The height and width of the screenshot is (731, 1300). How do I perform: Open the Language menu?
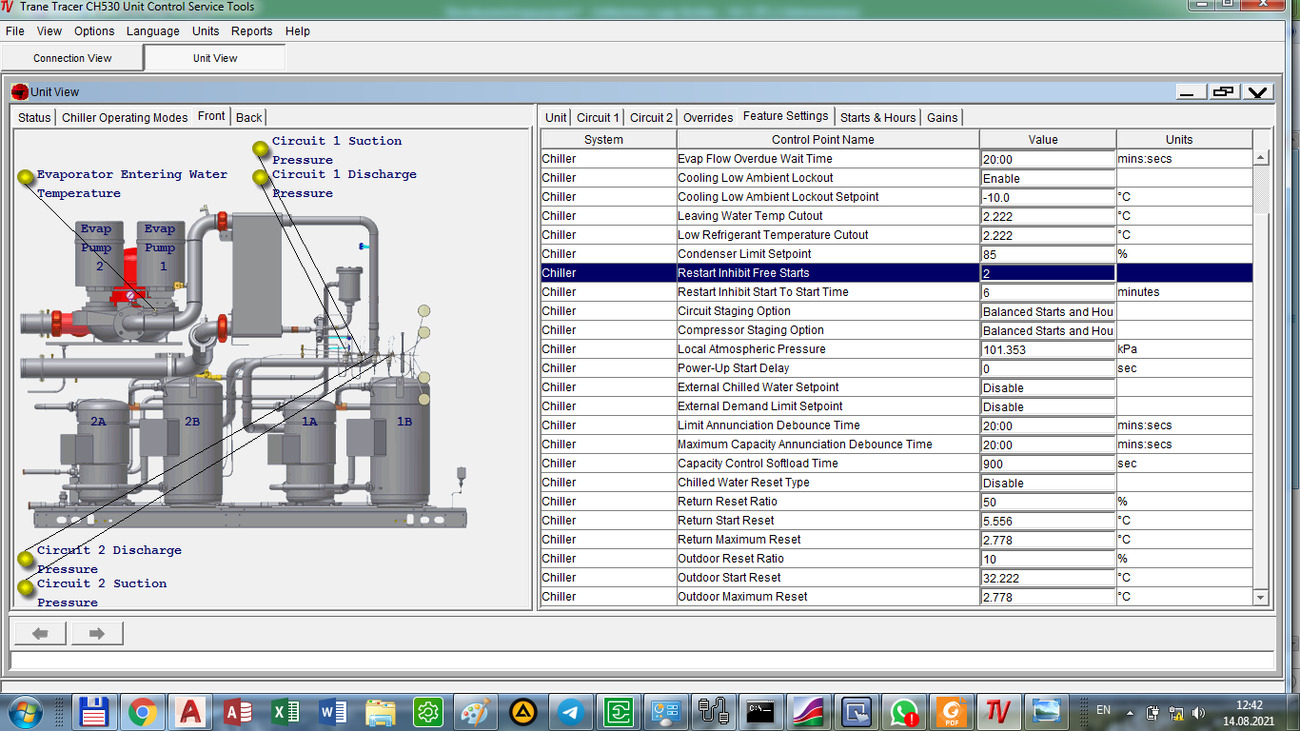(x=153, y=31)
